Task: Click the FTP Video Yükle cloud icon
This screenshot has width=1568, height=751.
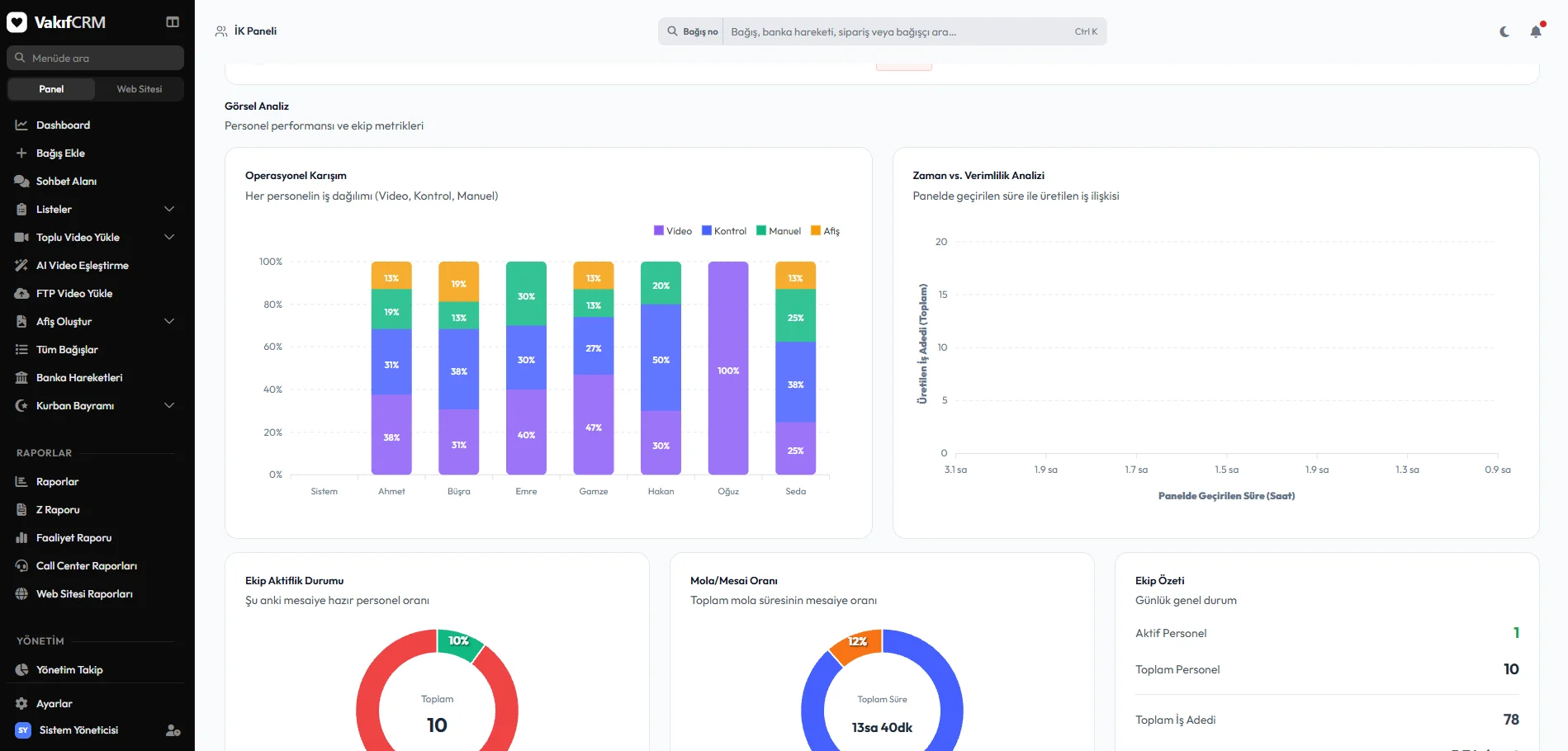Action: coord(21,294)
